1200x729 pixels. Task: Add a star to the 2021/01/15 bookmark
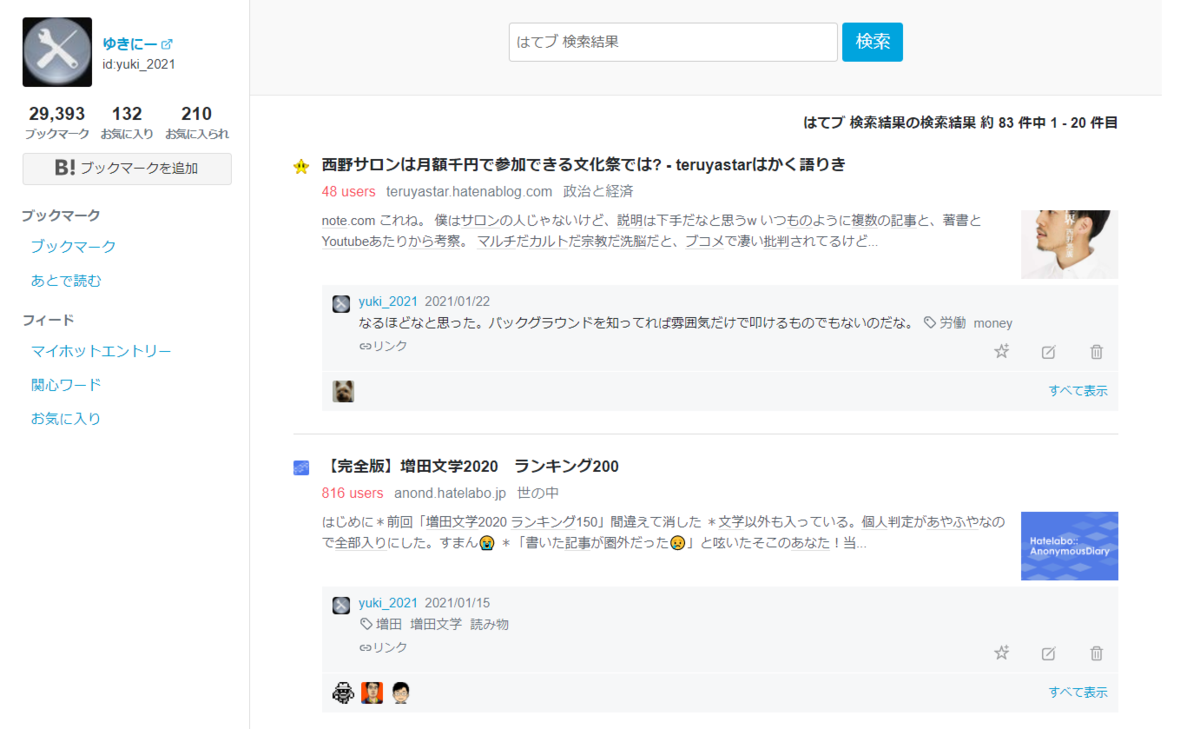[1001, 653]
